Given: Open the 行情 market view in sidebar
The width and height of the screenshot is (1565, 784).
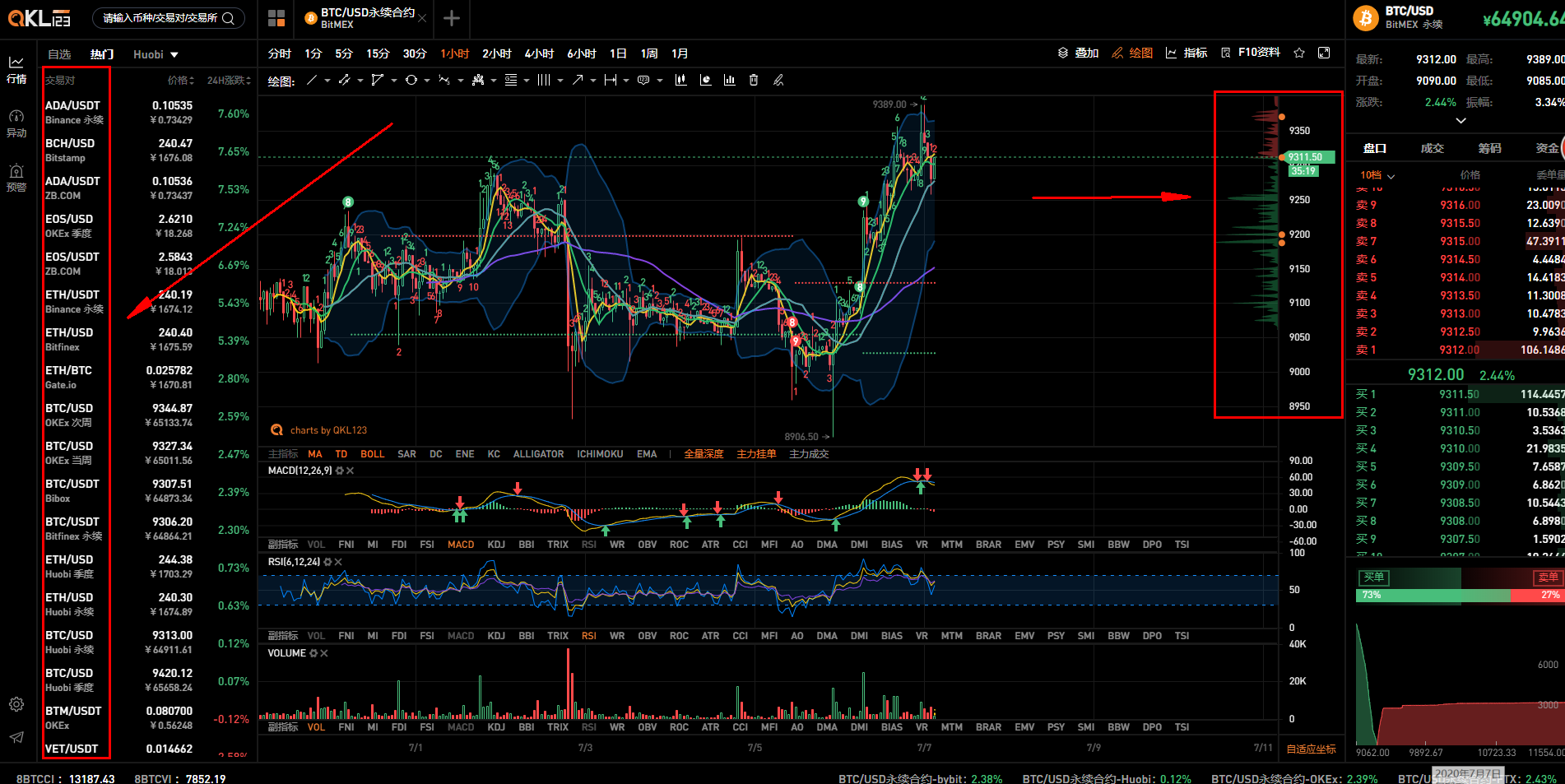Looking at the screenshot, I should pyautogui.click(x=16, y=69).
